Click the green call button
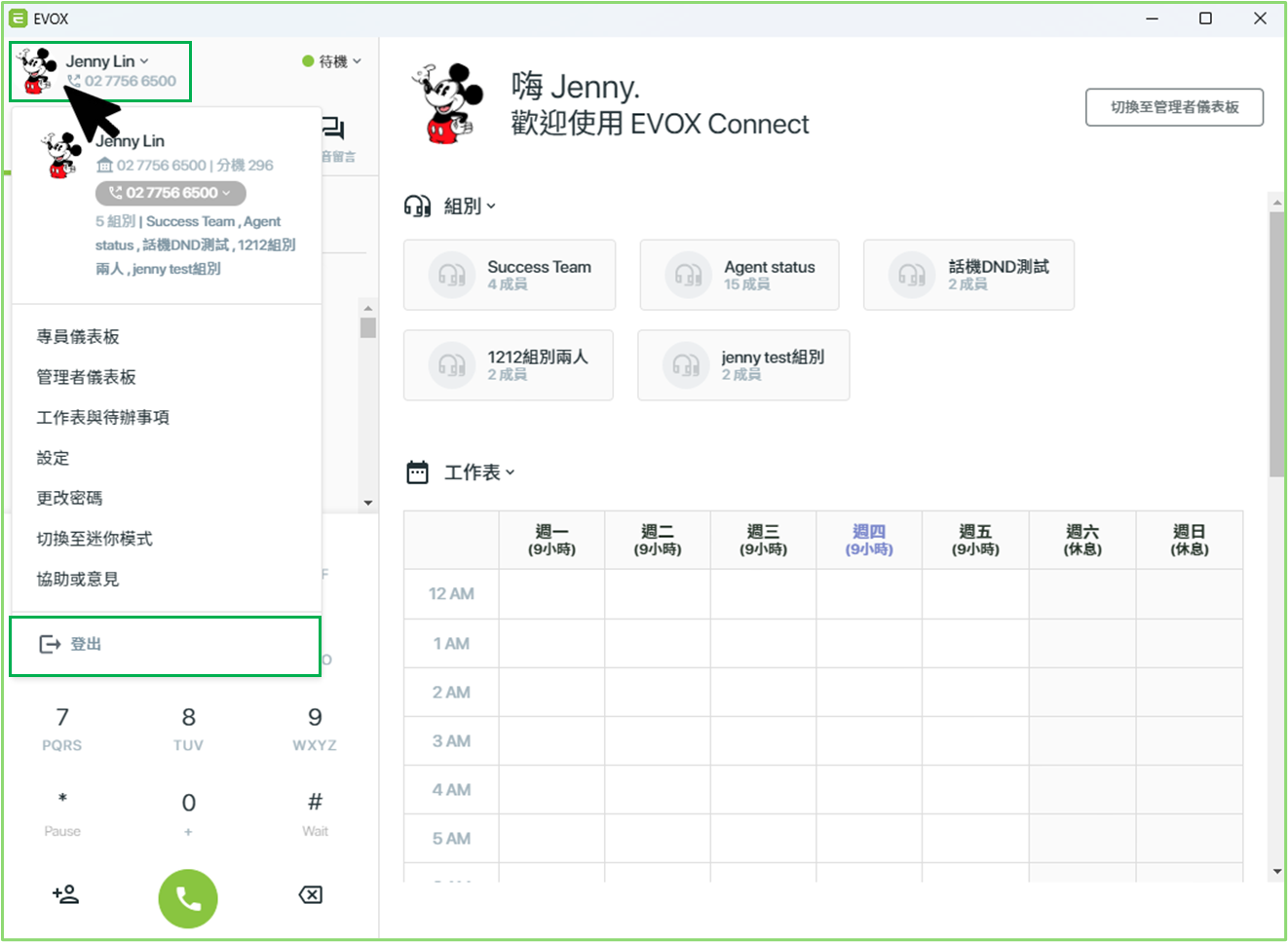The height and width of the screenshot is (942, 1288). point(188,898)
